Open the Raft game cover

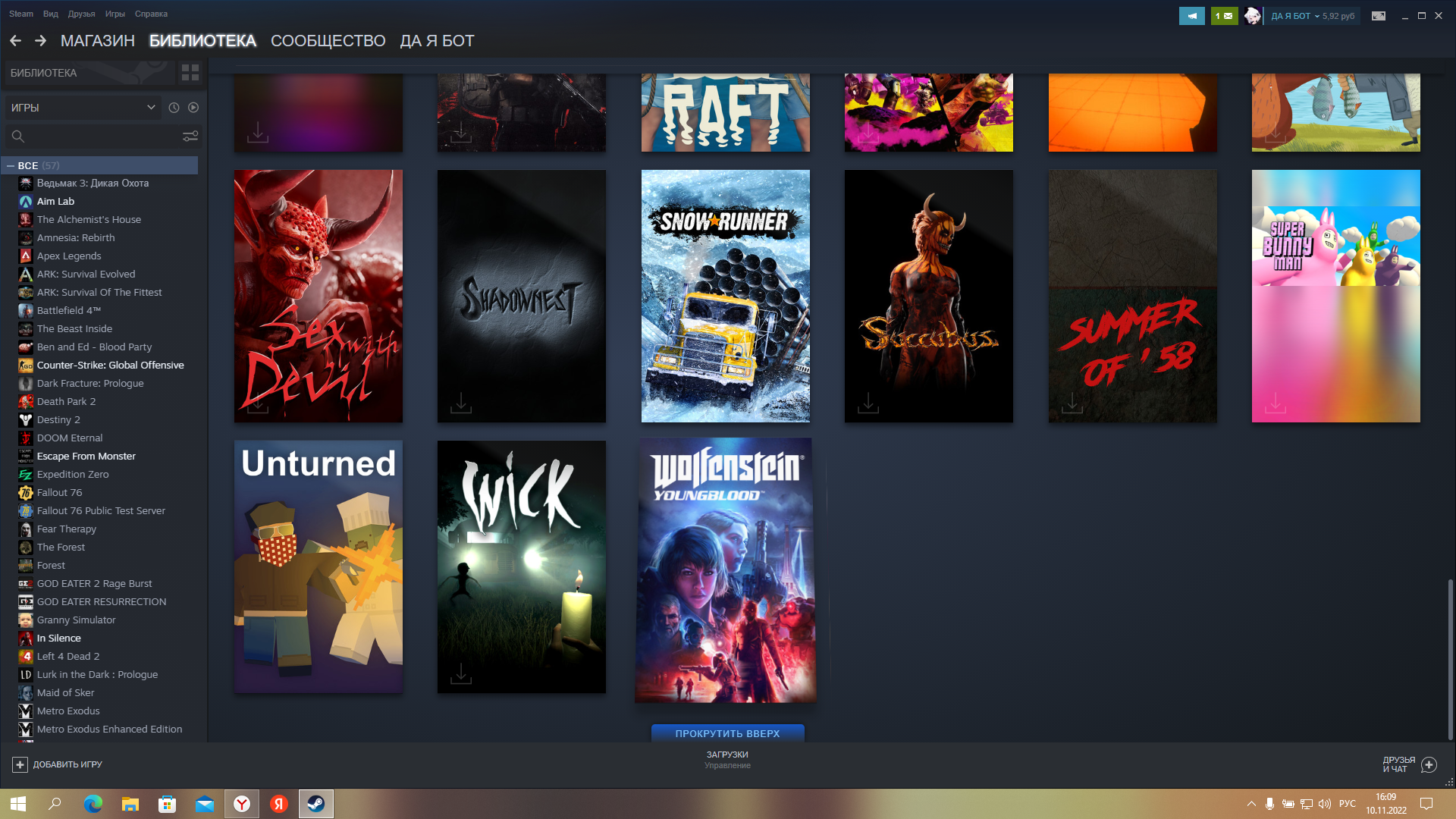tap(725, 112)
